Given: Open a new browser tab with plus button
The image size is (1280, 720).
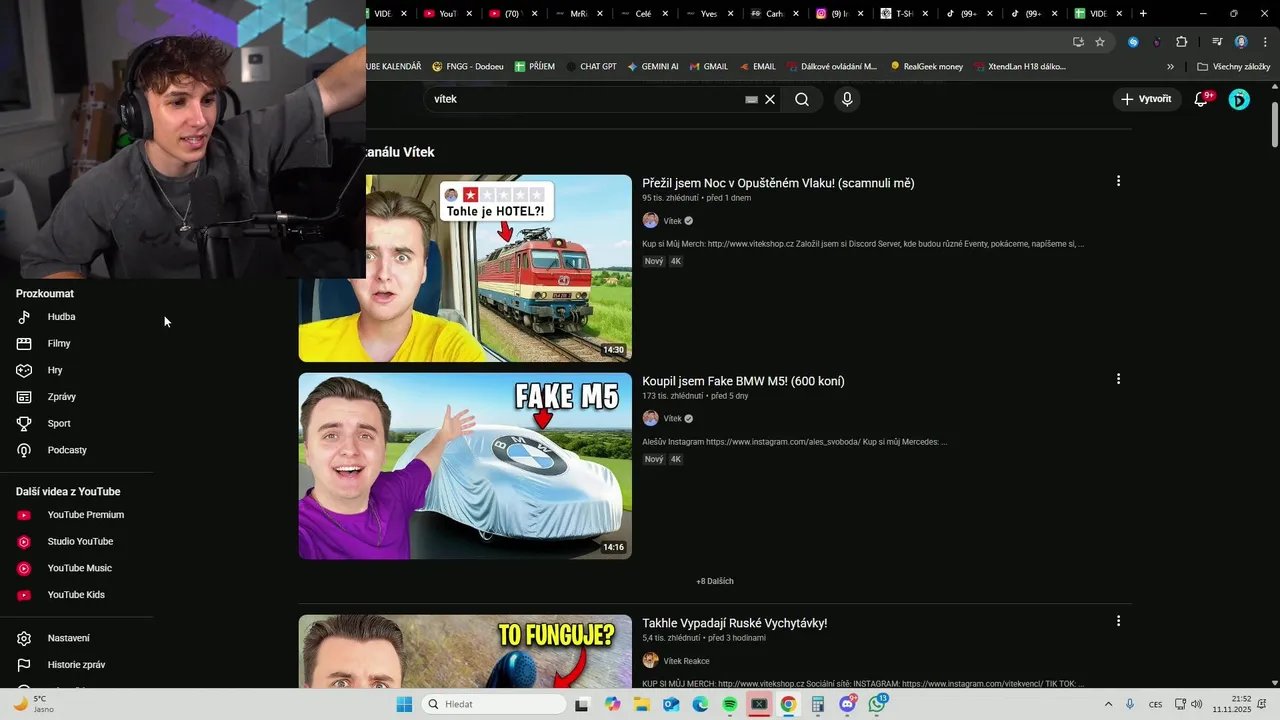Looking at the screenshot, I should pos(1143,14).
